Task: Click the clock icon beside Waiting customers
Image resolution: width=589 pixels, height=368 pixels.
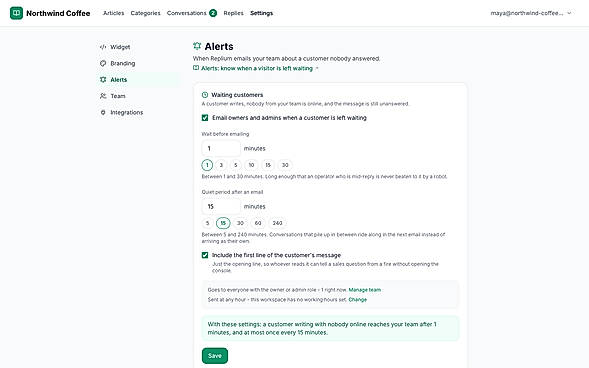Action: 205,95
